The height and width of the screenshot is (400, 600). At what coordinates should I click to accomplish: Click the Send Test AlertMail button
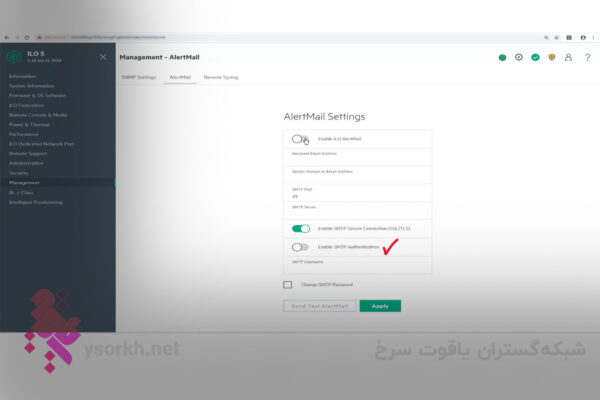(320, 306)
